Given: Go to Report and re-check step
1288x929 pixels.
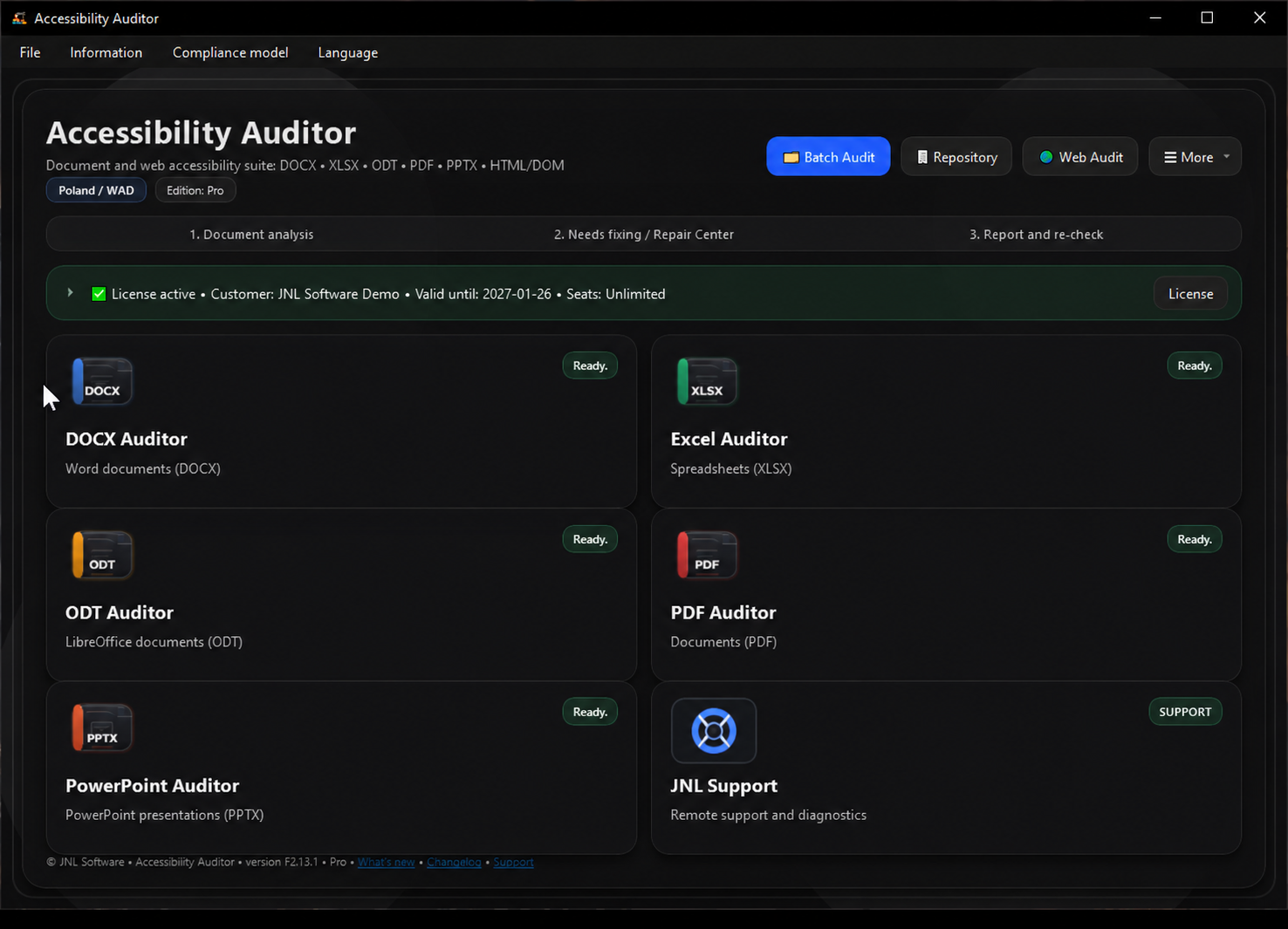Looking at the screenshot, I should pos(1037,235).
